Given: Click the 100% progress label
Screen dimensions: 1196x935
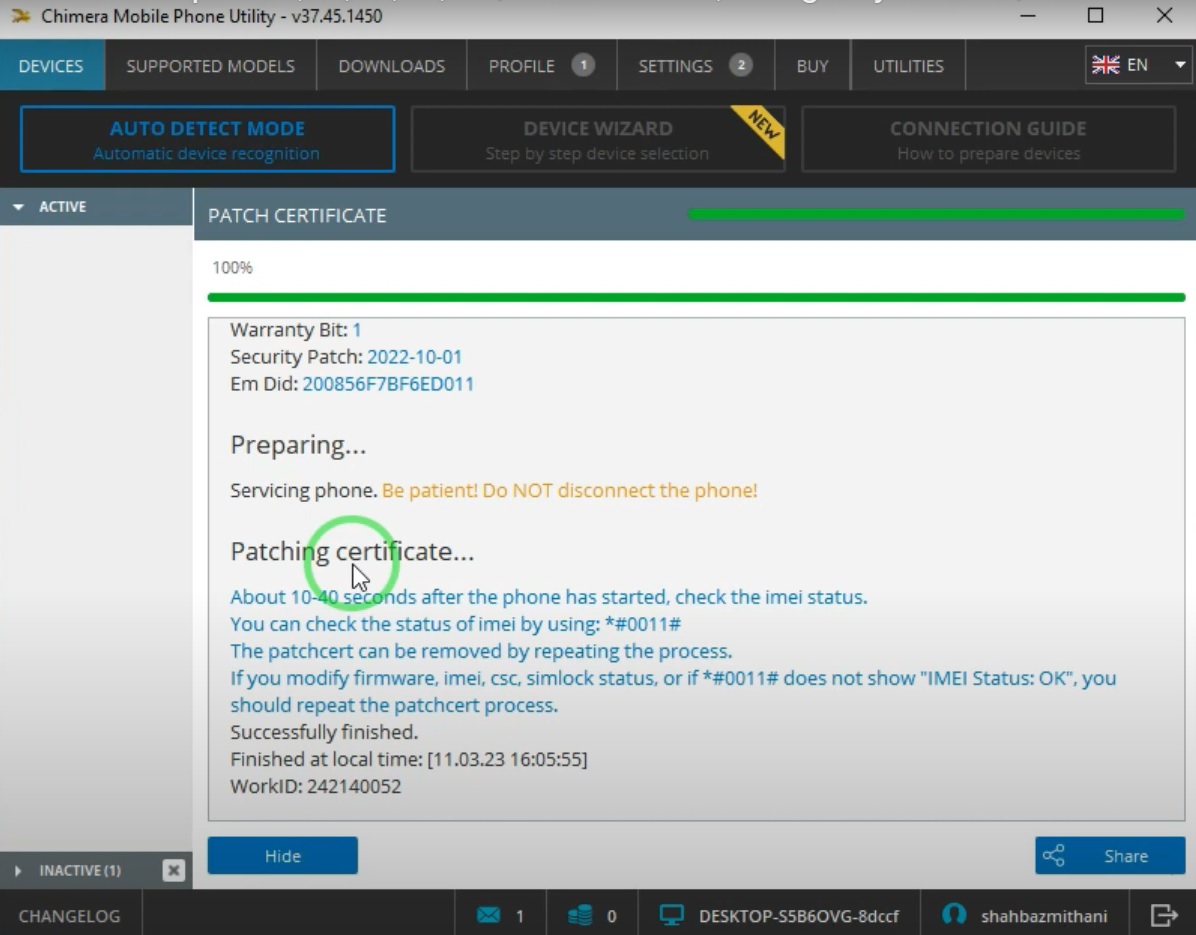Looking at the screenshot, I should tap(233, 268).
